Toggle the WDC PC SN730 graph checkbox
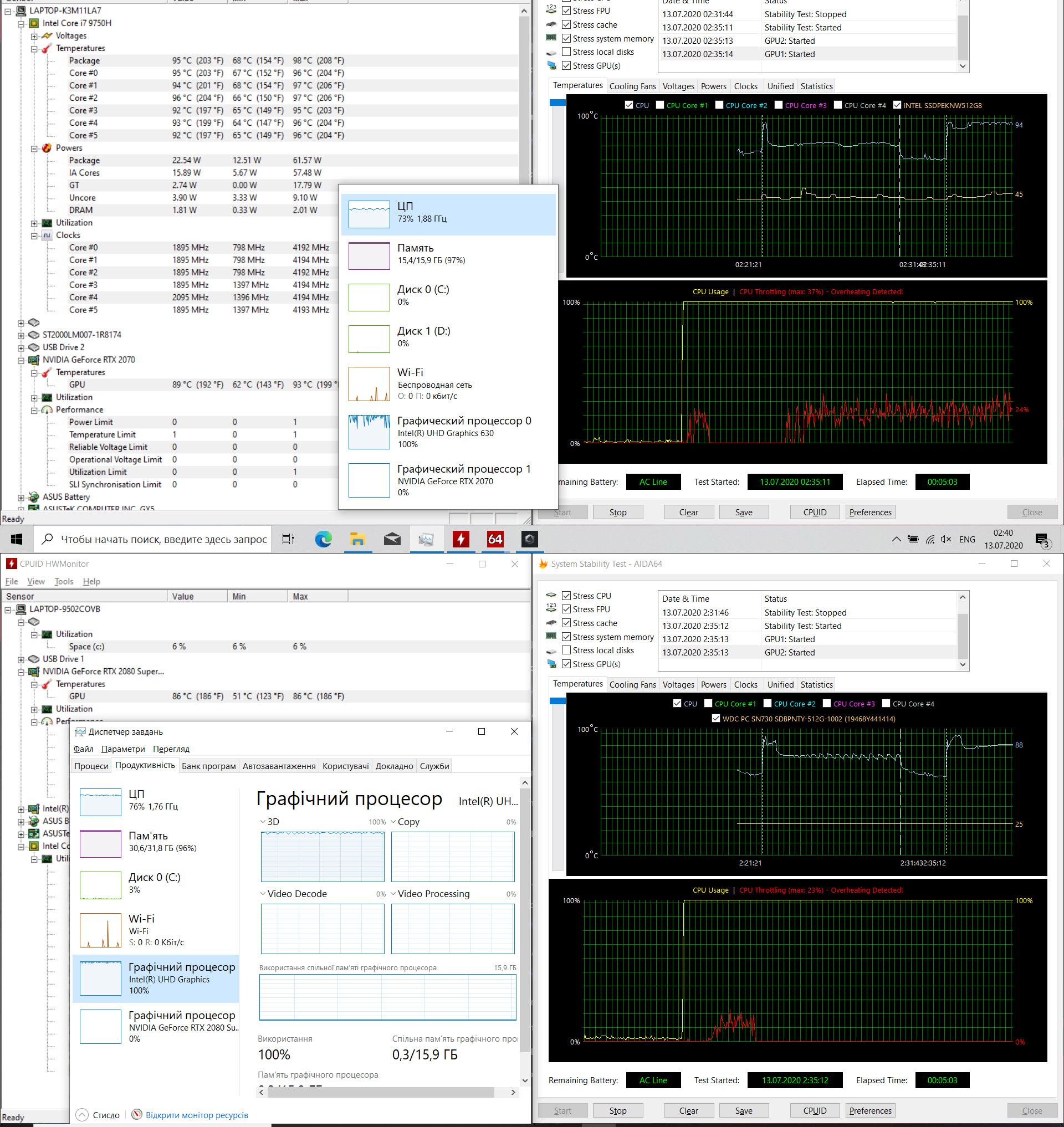 (717, 719)
